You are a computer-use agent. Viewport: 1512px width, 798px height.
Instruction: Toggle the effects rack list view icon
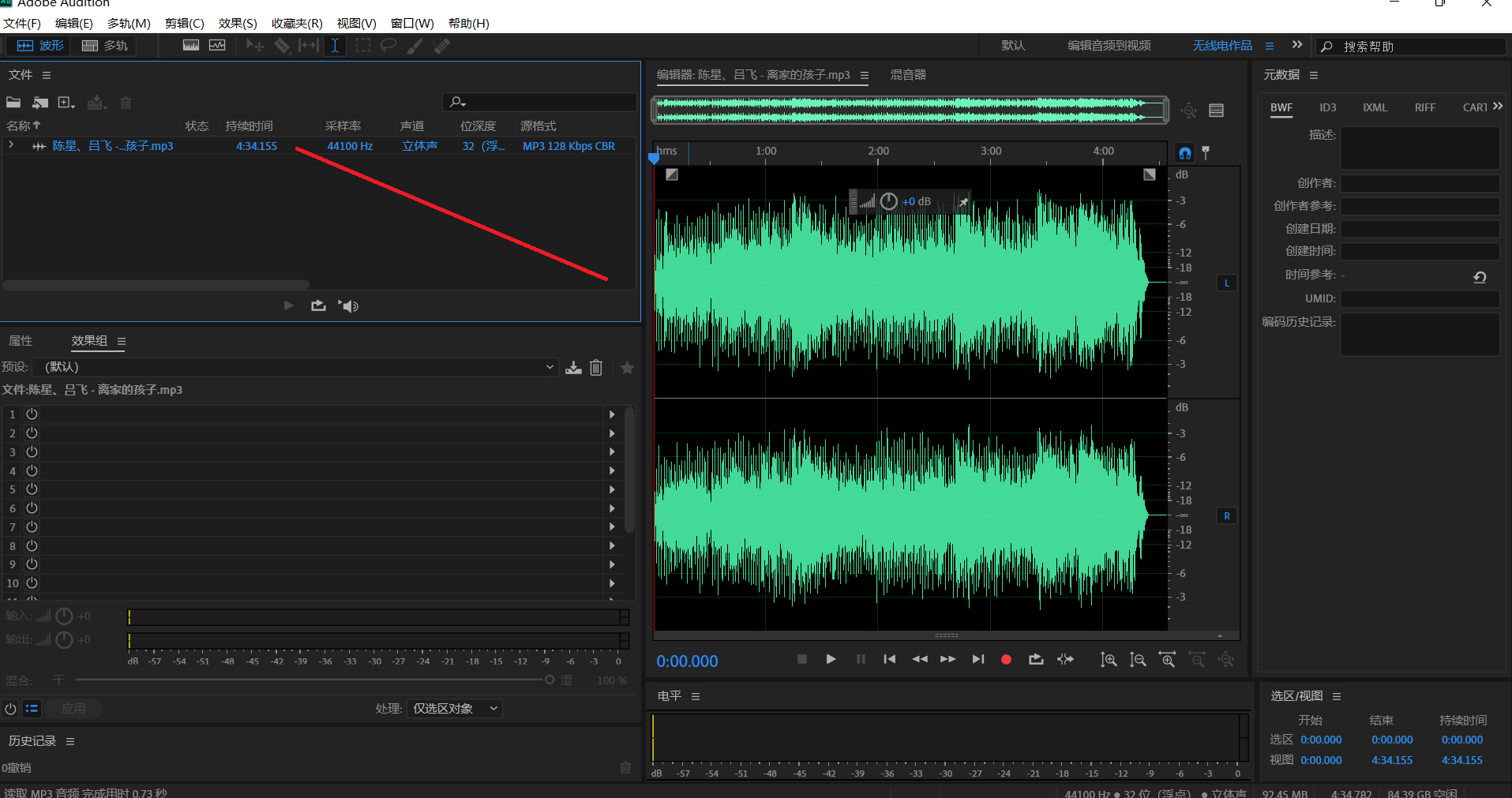pos(32,709)
